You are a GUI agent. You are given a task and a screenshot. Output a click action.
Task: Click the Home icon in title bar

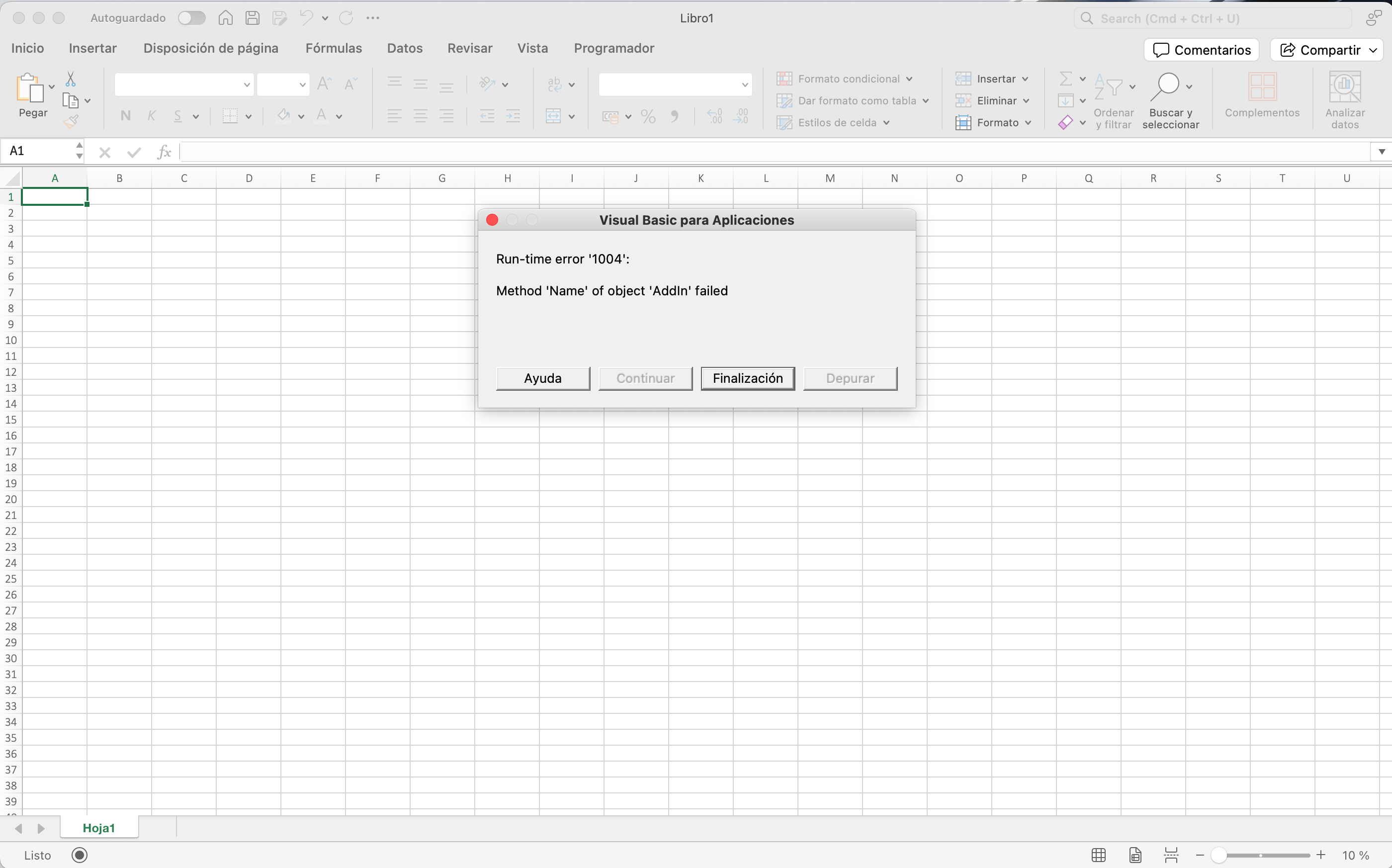pyautogui.click(x=226, y=18)
